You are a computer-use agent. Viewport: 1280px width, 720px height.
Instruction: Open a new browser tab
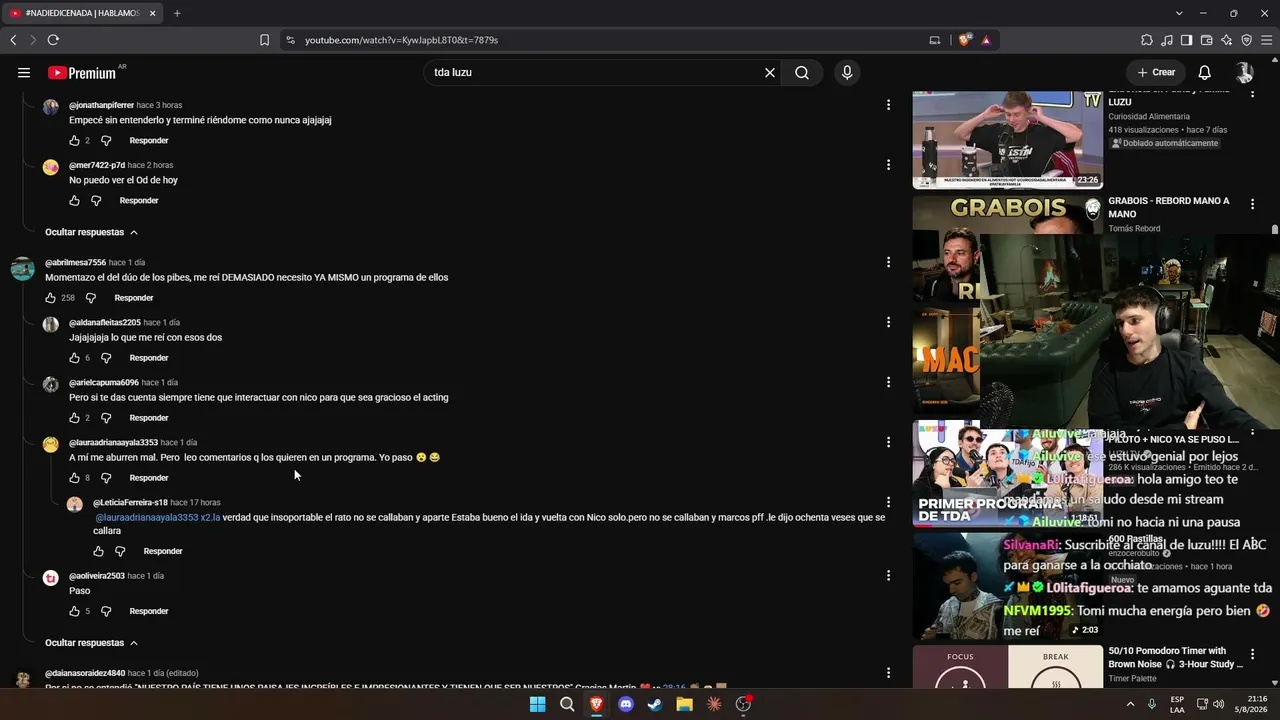tap(177, 13)
